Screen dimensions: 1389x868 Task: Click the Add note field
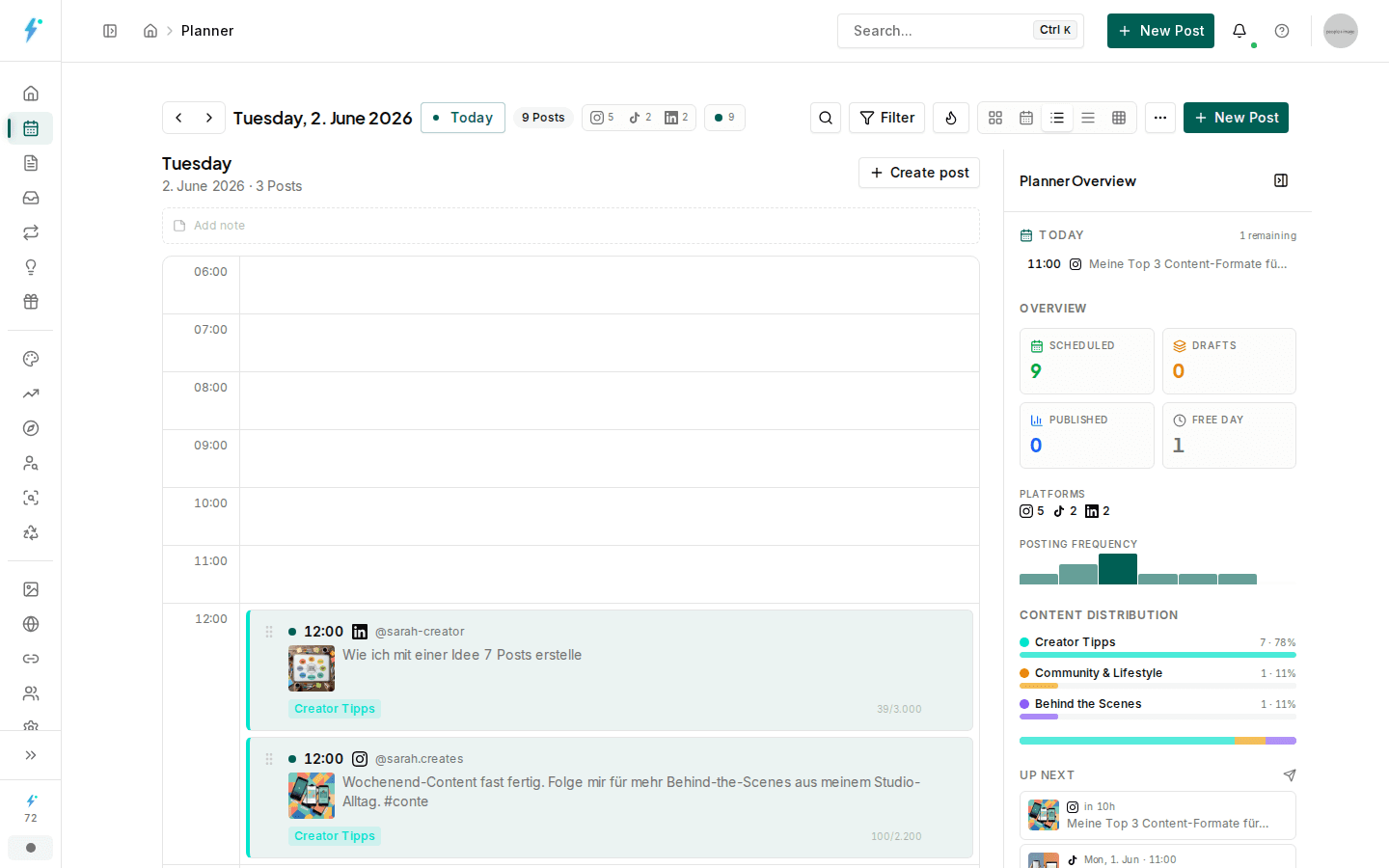(x=571, y=226)
